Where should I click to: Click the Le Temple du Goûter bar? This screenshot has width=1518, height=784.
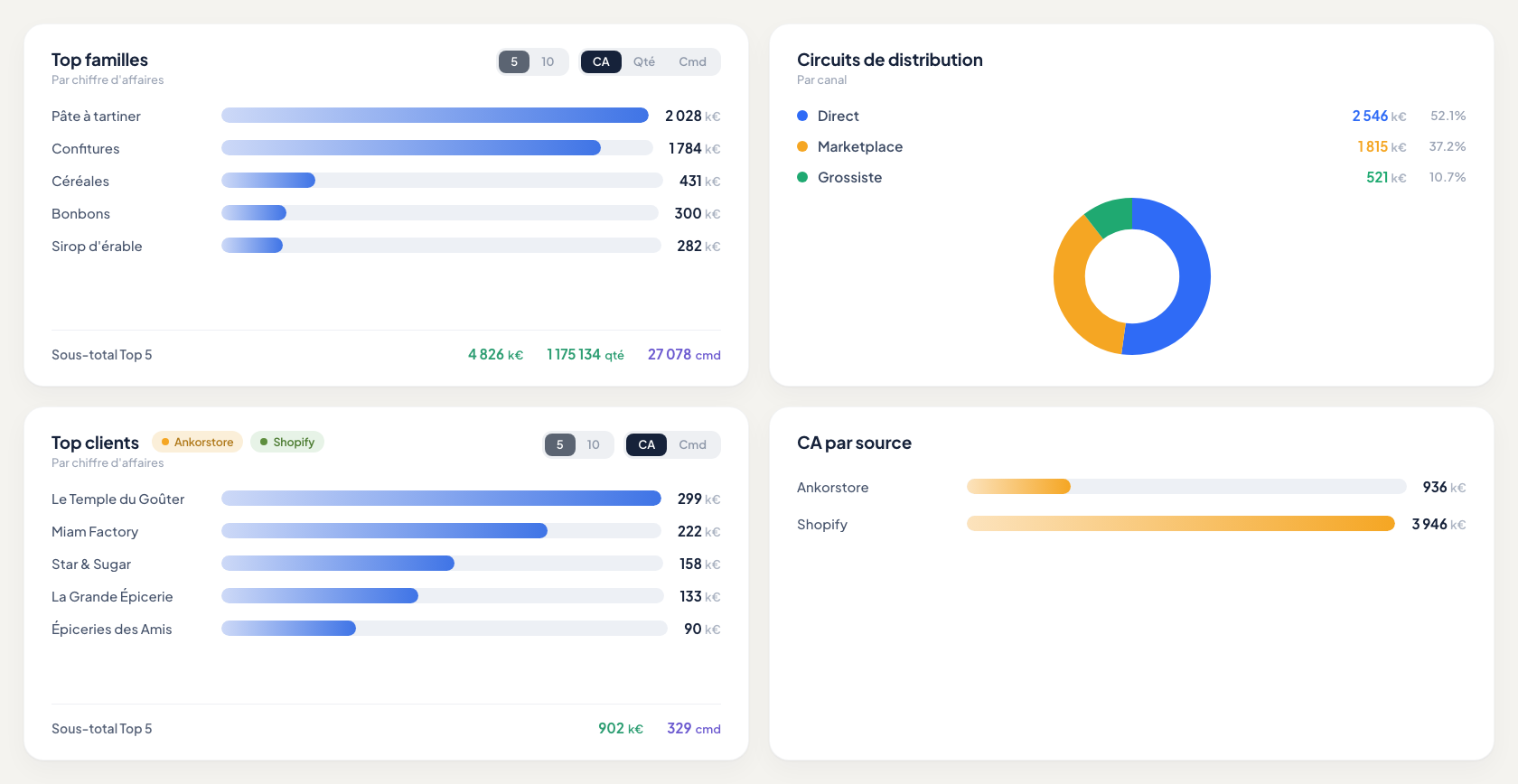pos(441,499)
